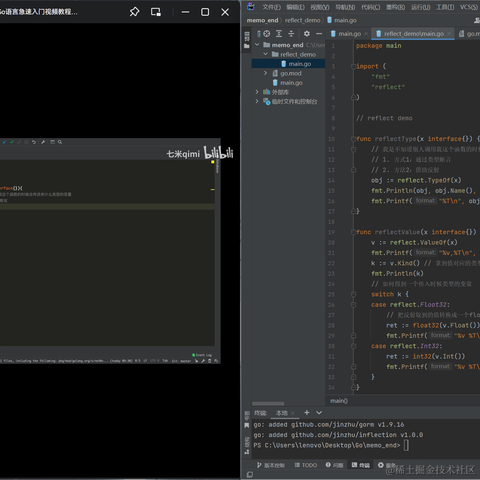Open the 运行(U) menu
Screen dimensions: 480x480
420,7
